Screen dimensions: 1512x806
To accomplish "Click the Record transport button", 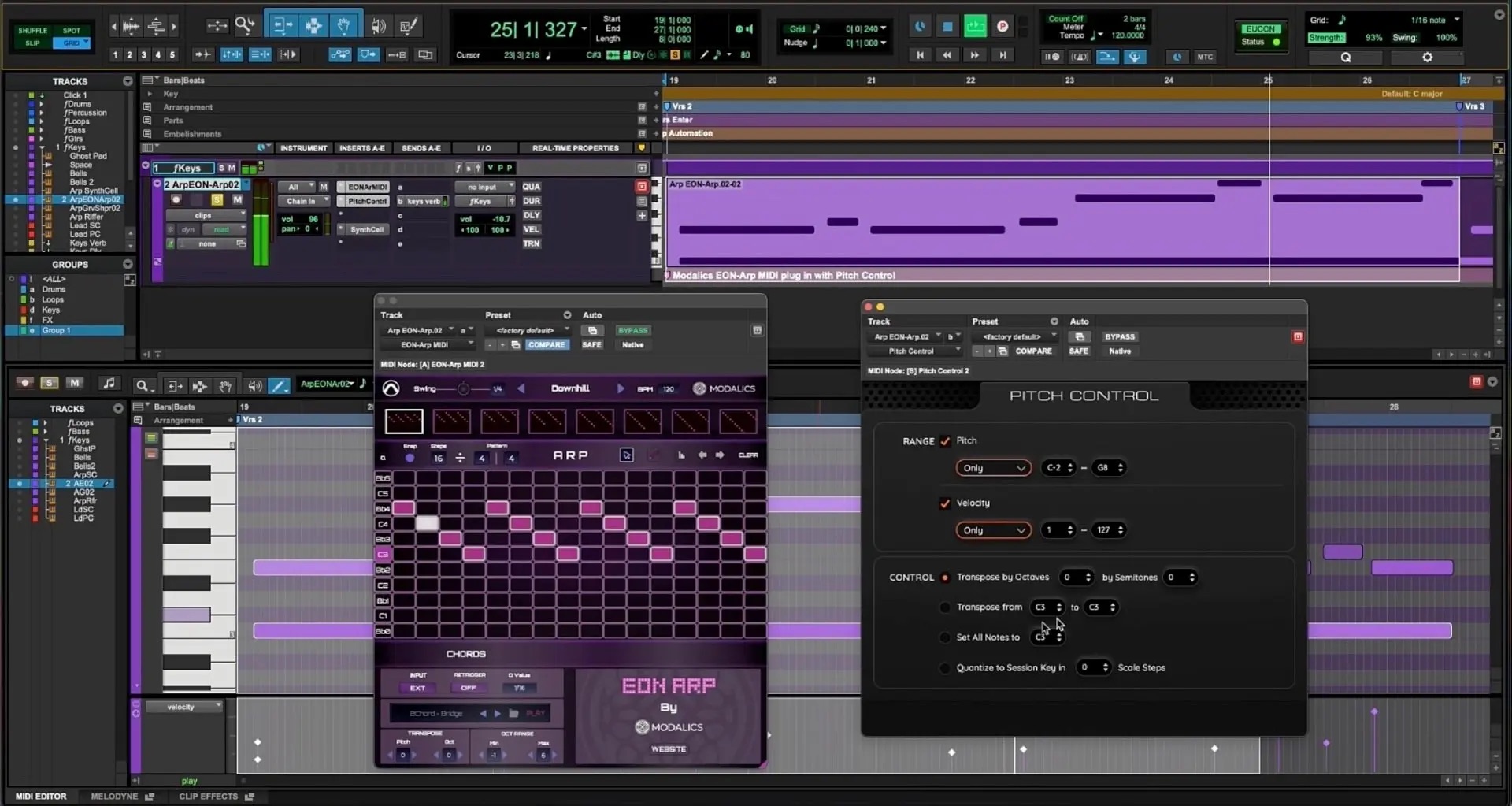I will tap(1002, 26).
